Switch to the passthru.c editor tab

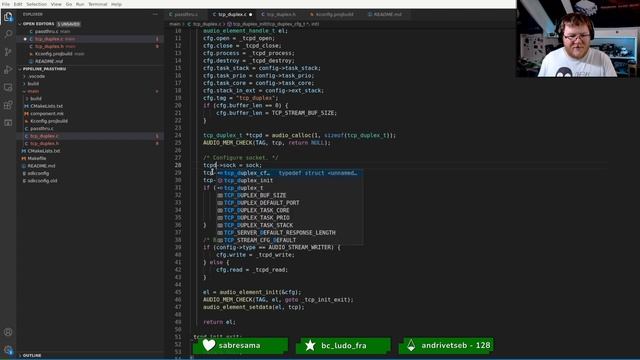click(x=186, y=14)
